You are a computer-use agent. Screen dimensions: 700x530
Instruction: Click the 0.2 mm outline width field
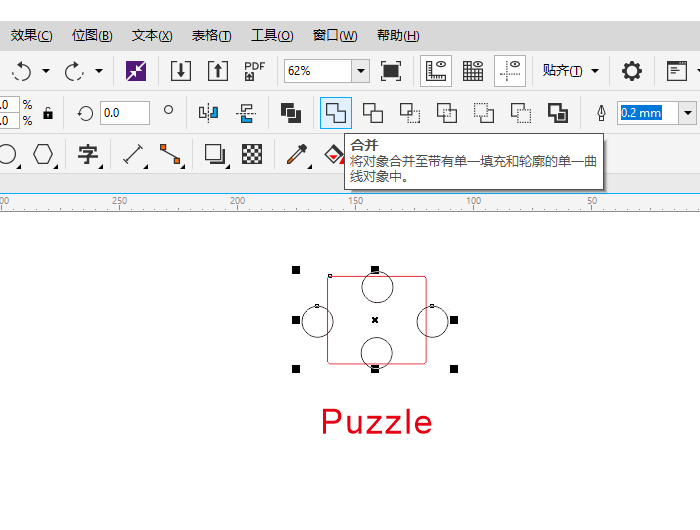[x=648, y=113]
